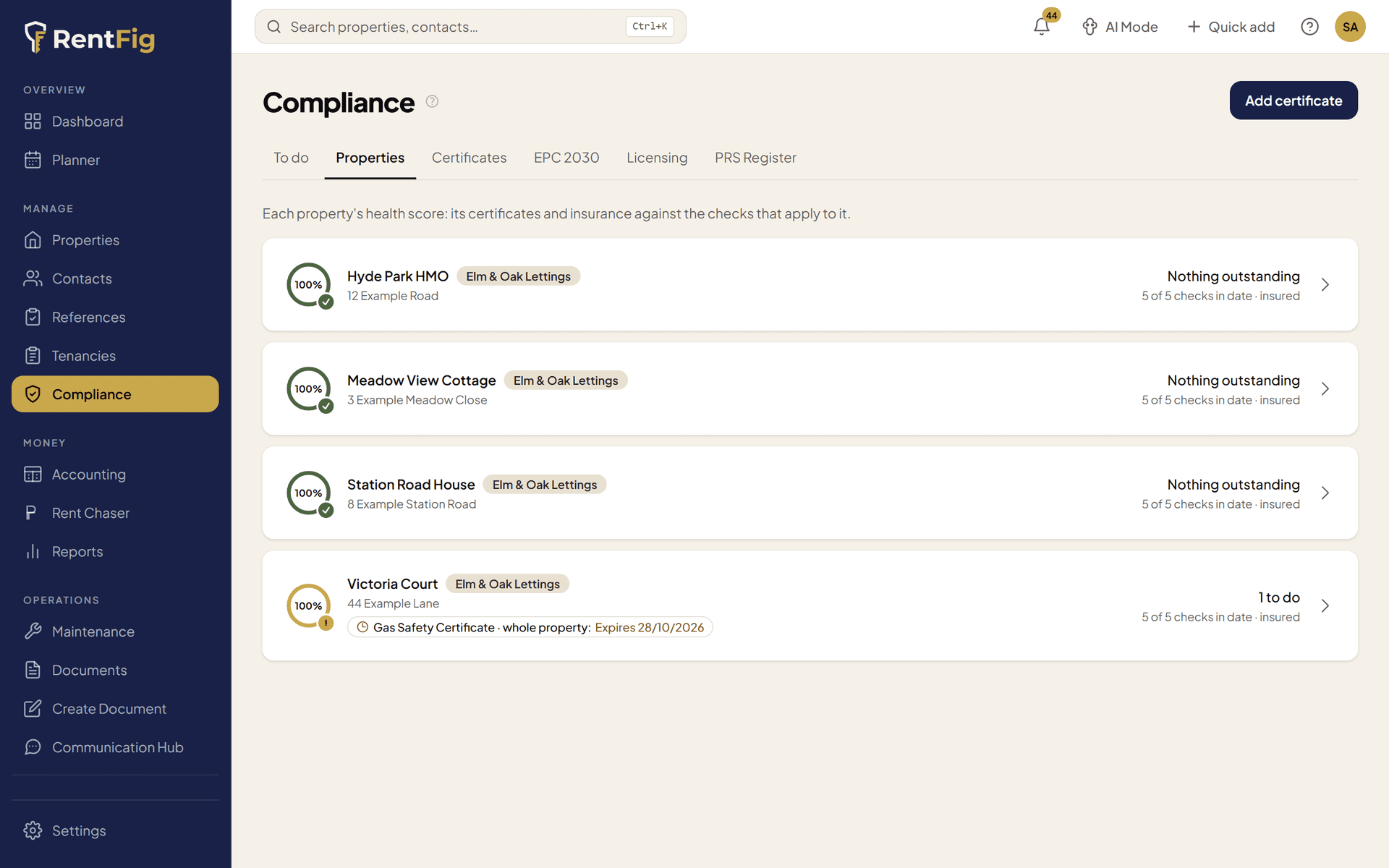
Task: Click the AI Mode brain icon
Action: [x=1089, y=27]
